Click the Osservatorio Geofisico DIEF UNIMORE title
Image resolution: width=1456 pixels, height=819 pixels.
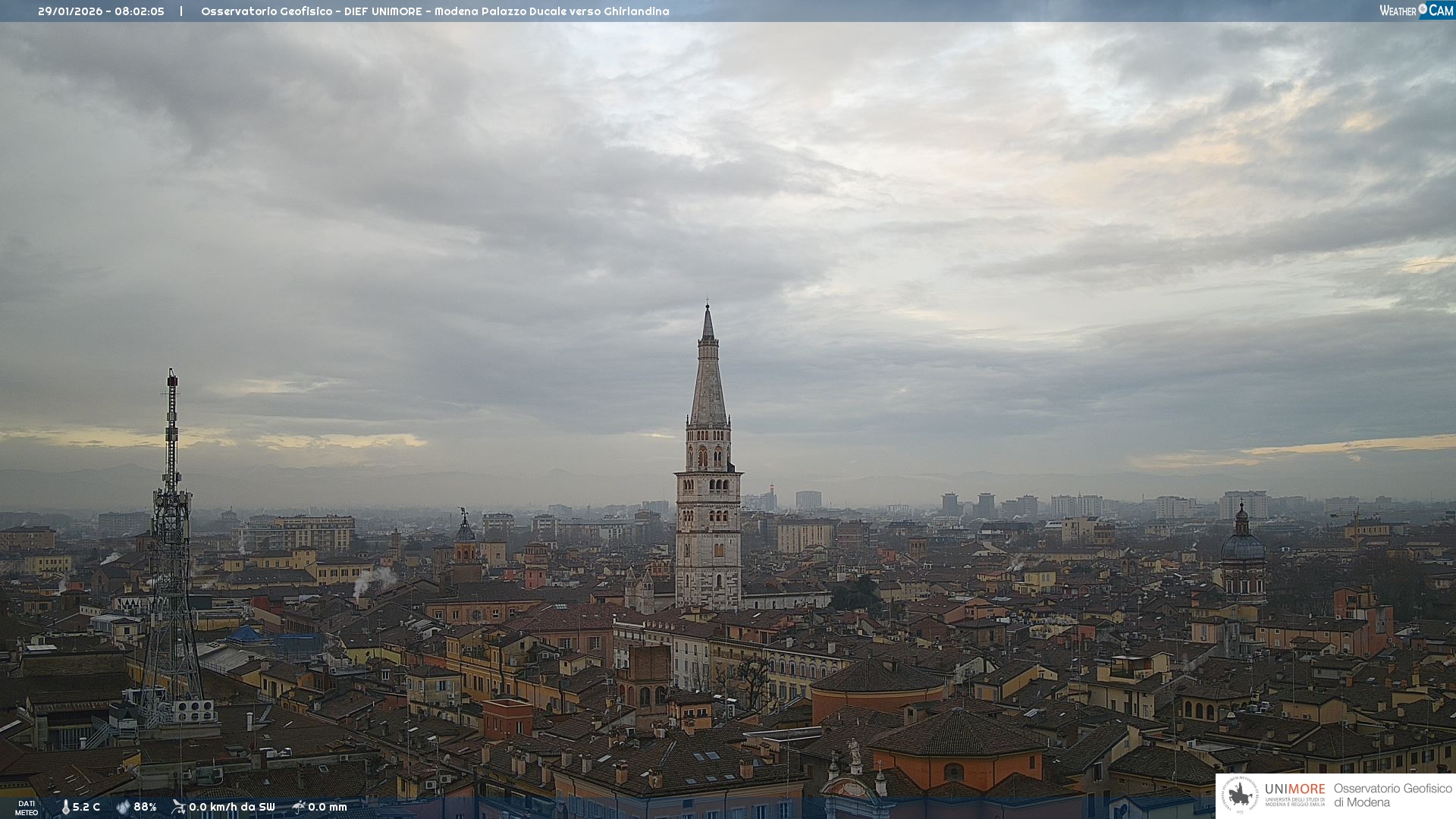click(x=435, y=11)
